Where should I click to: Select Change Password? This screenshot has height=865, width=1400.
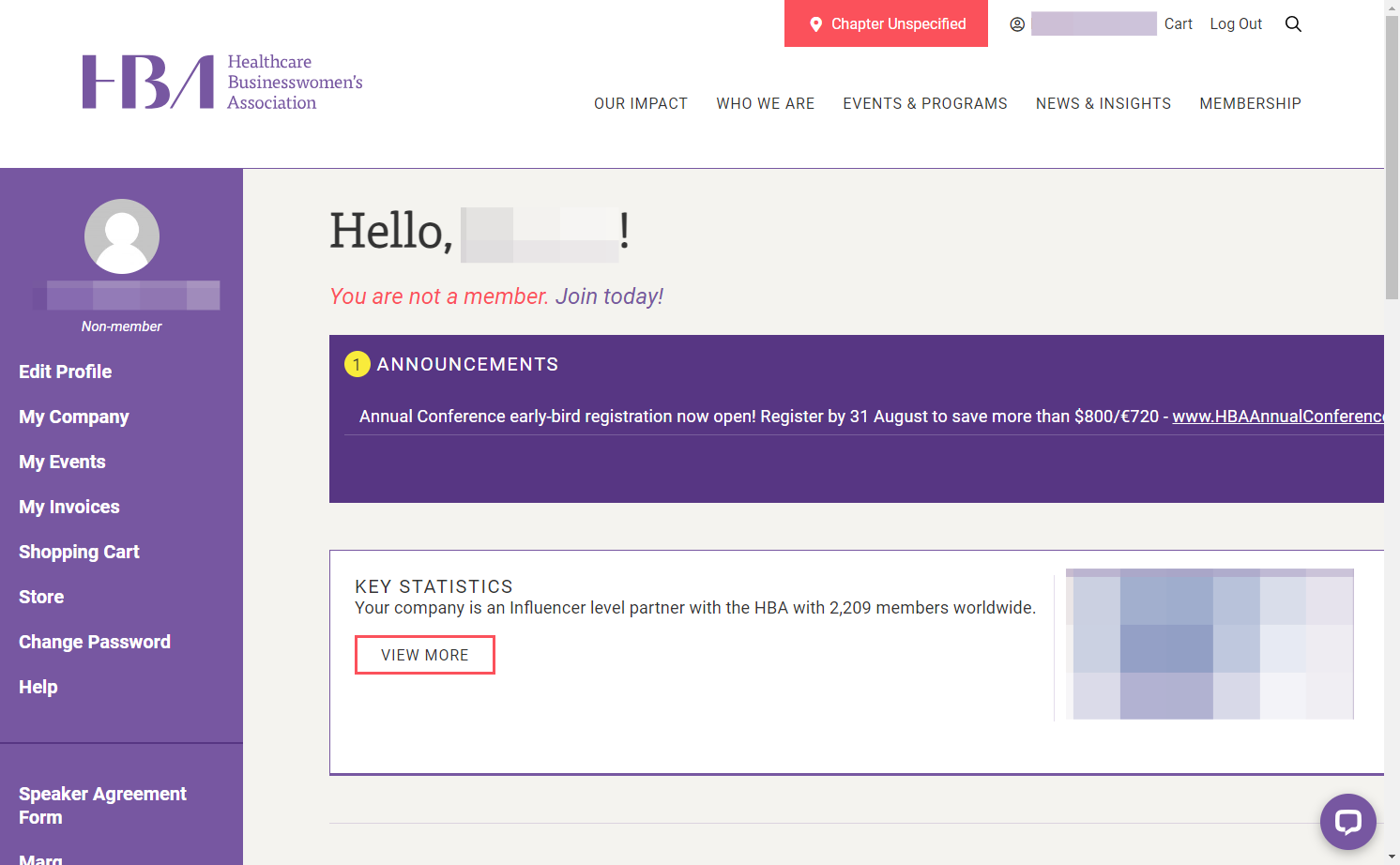tap(95, 642)
